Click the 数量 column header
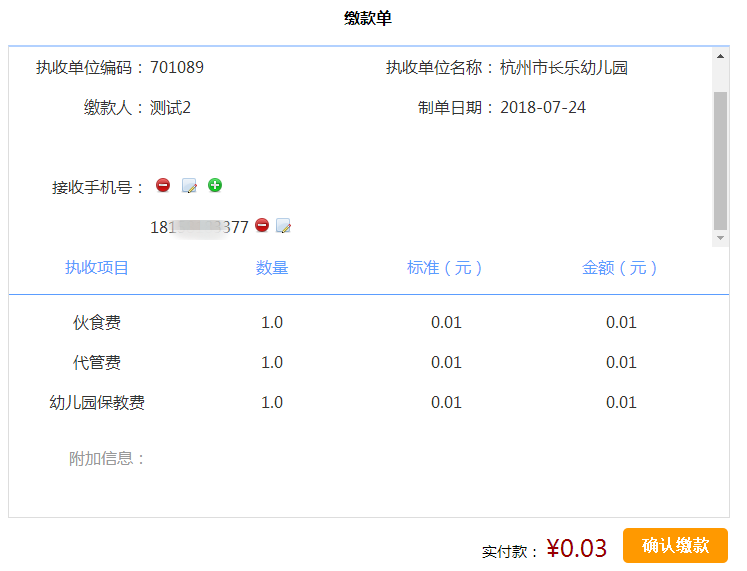The width and height of the screenshot is (747, 571). (272, 268)
